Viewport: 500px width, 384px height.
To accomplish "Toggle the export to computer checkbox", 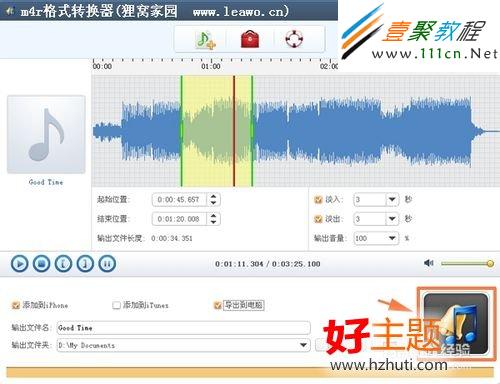I will click(x=218, y=305).
